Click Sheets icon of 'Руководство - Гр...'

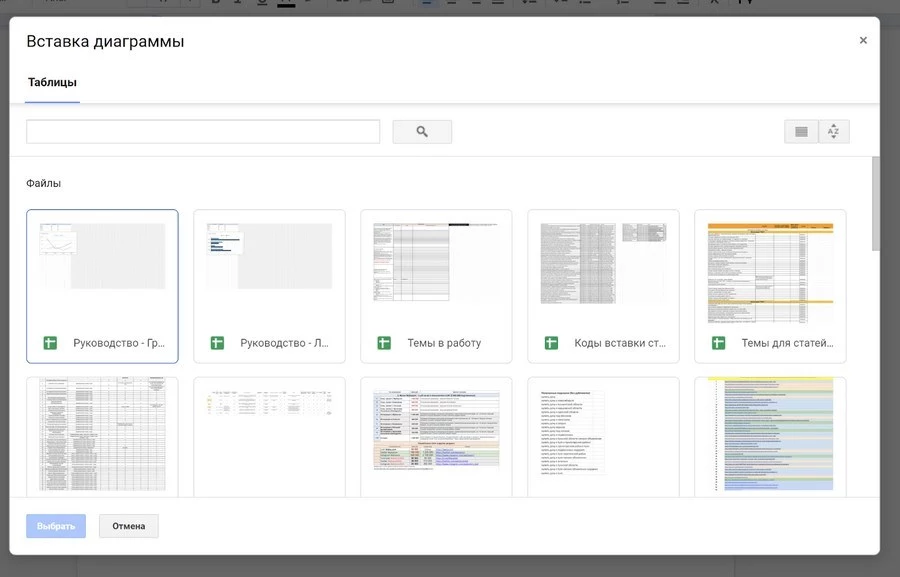51,343
